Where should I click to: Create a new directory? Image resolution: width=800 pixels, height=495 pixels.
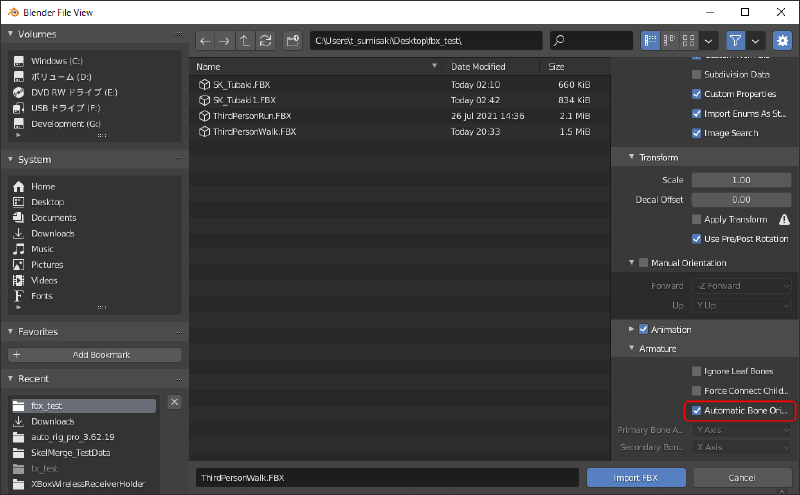(293, 40)
